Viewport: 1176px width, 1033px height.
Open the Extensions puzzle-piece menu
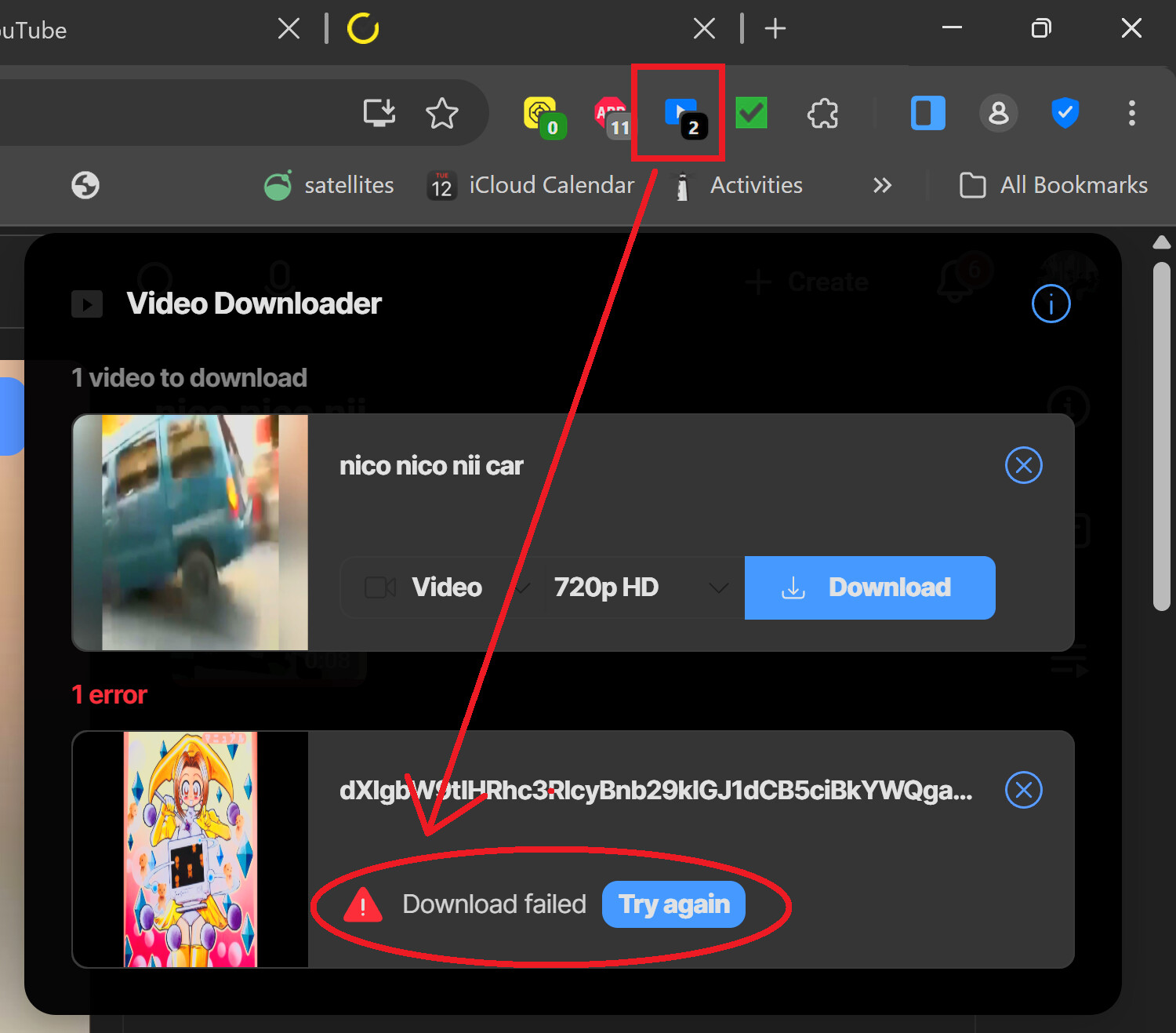point(822,114)
